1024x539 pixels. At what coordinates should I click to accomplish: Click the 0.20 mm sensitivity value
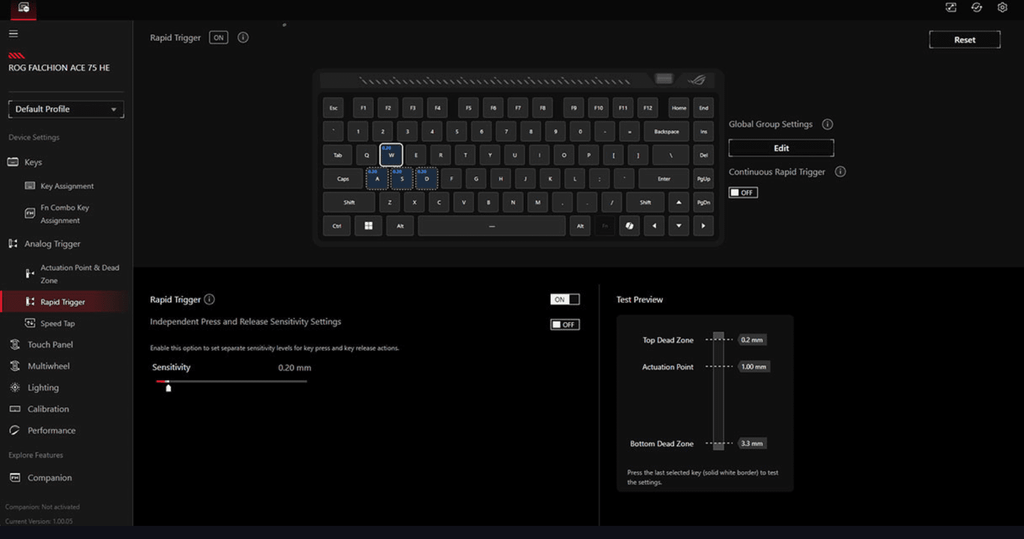coord(295,368)
